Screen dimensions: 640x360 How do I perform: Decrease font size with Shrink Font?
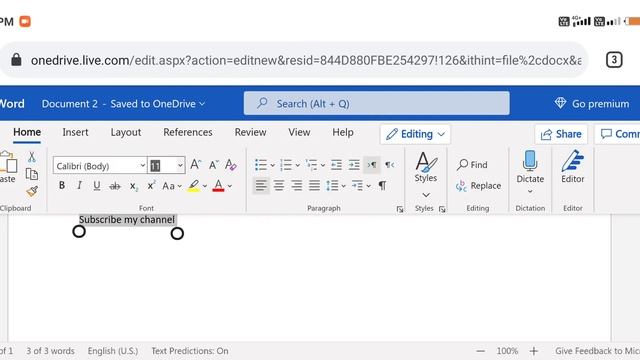(x=213, y=165)
